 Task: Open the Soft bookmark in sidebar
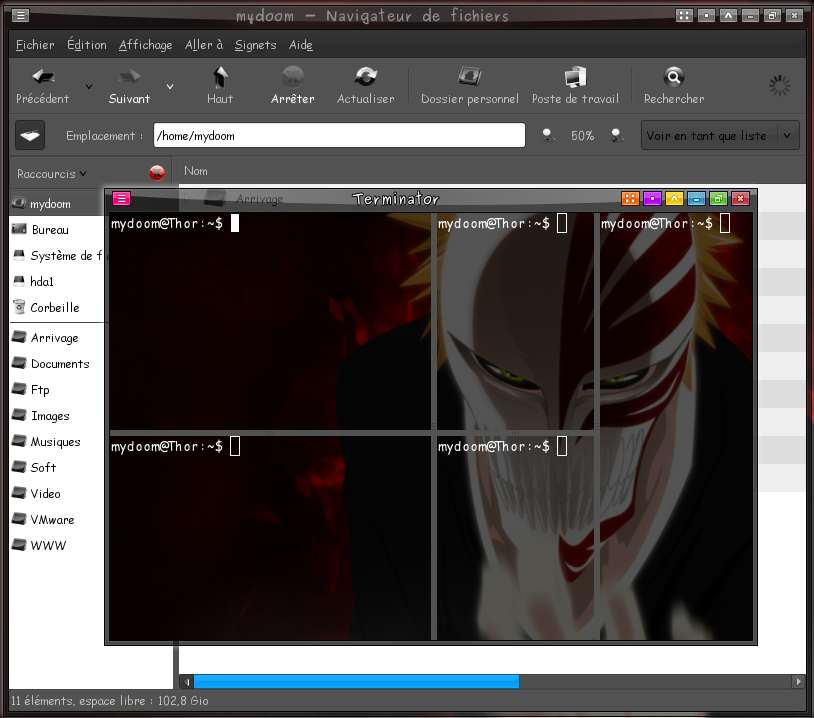pos(57,467)
